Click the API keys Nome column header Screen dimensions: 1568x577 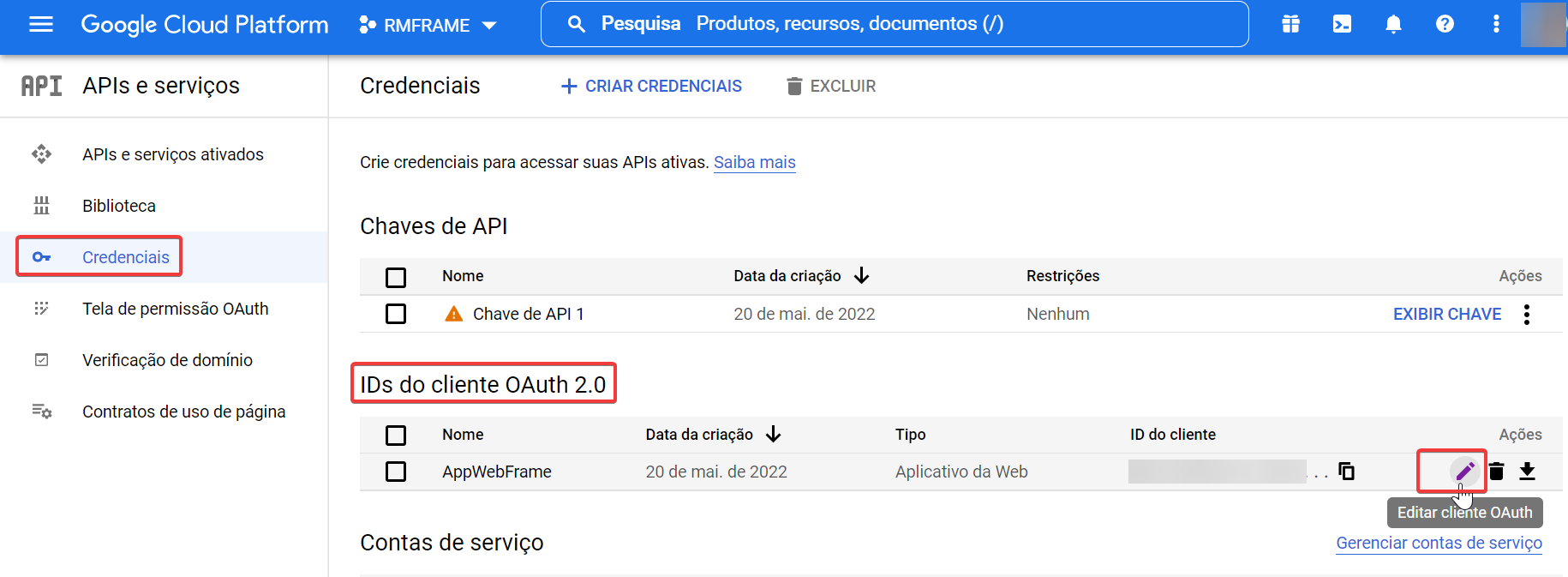tap(463, 276)
